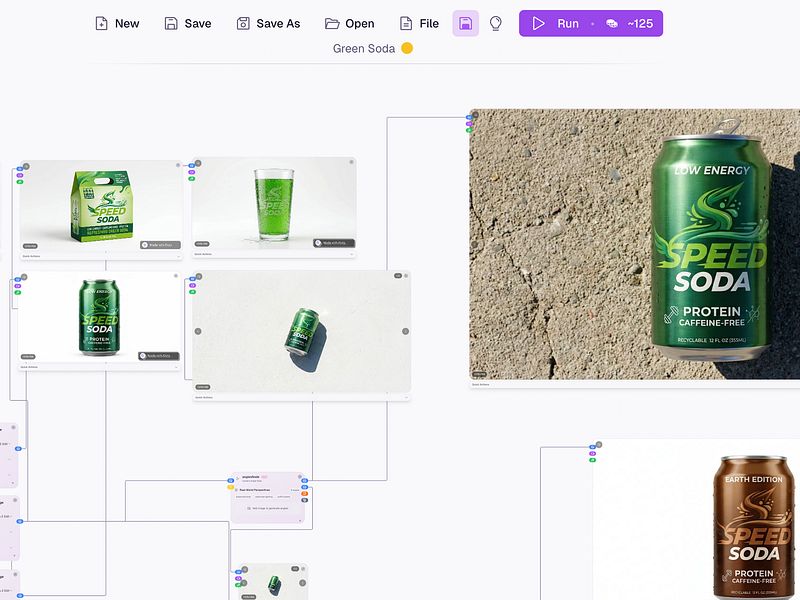The width and height of the screenshot is (800, 600).
Task: Select the brown Earth Edition can thumbnail
Action: pos(754,526)
